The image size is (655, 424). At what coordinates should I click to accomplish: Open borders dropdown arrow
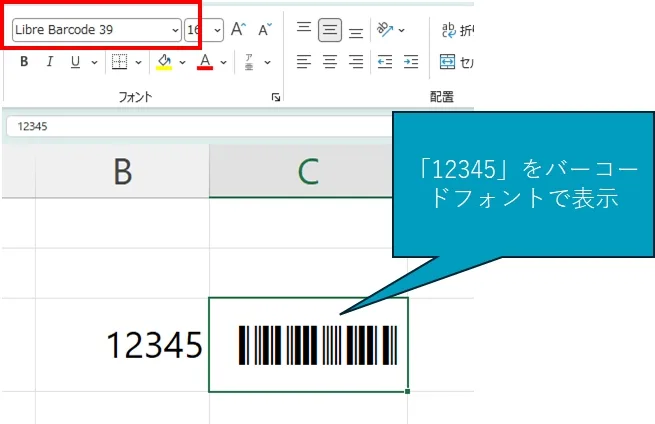(138, 62)
